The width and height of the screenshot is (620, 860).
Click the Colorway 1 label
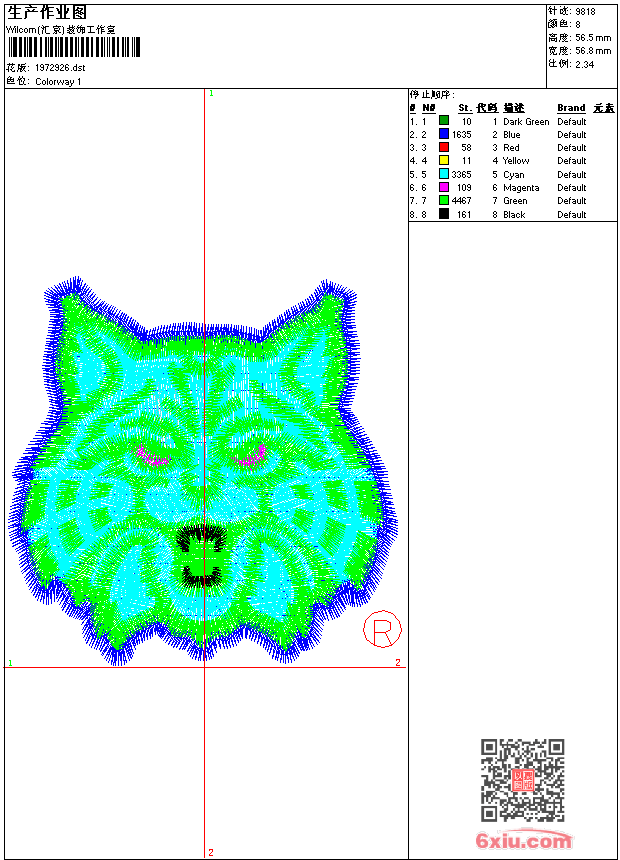click(58, 82)
